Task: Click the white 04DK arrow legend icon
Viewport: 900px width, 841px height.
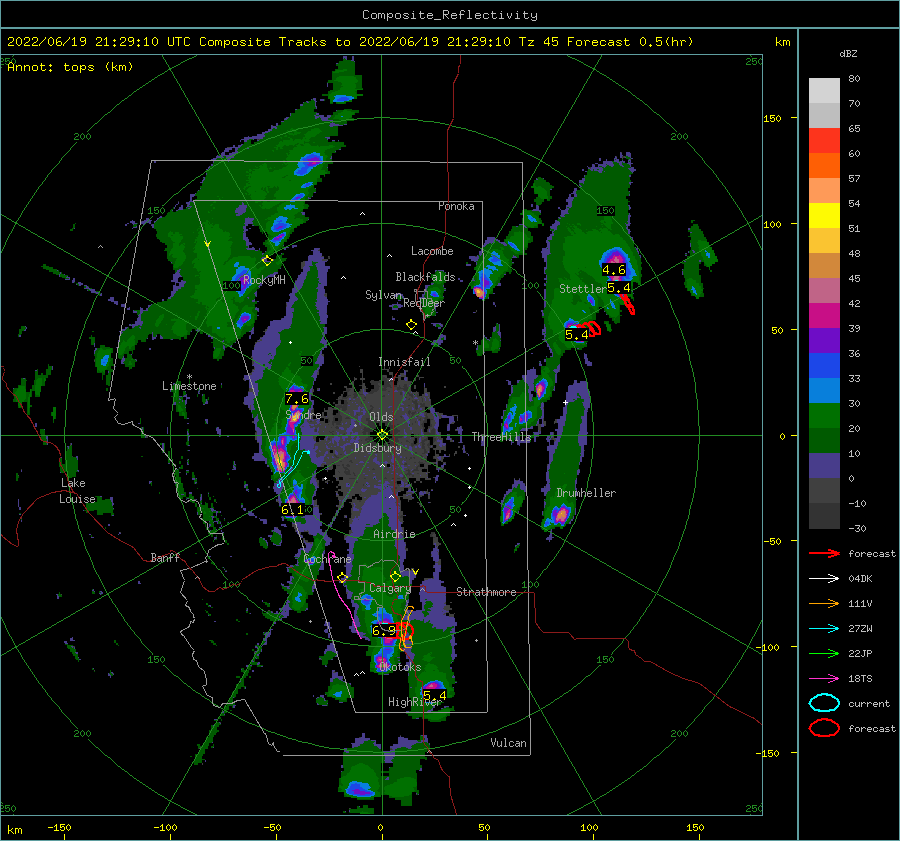Action: pos(824,578)
